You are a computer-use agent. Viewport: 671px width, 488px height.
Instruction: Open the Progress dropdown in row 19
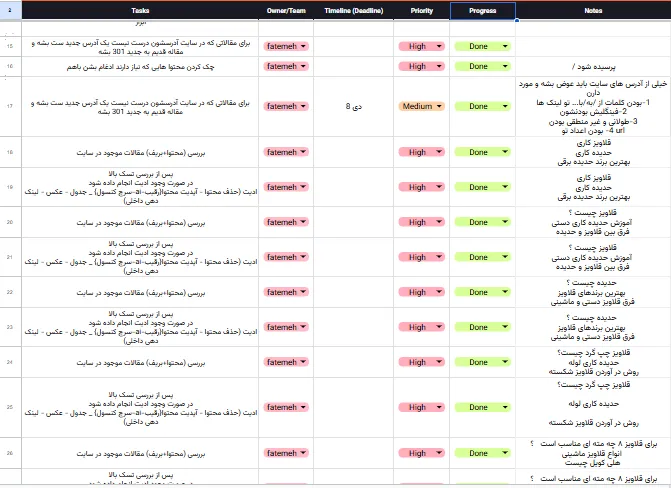click(482, 187)
